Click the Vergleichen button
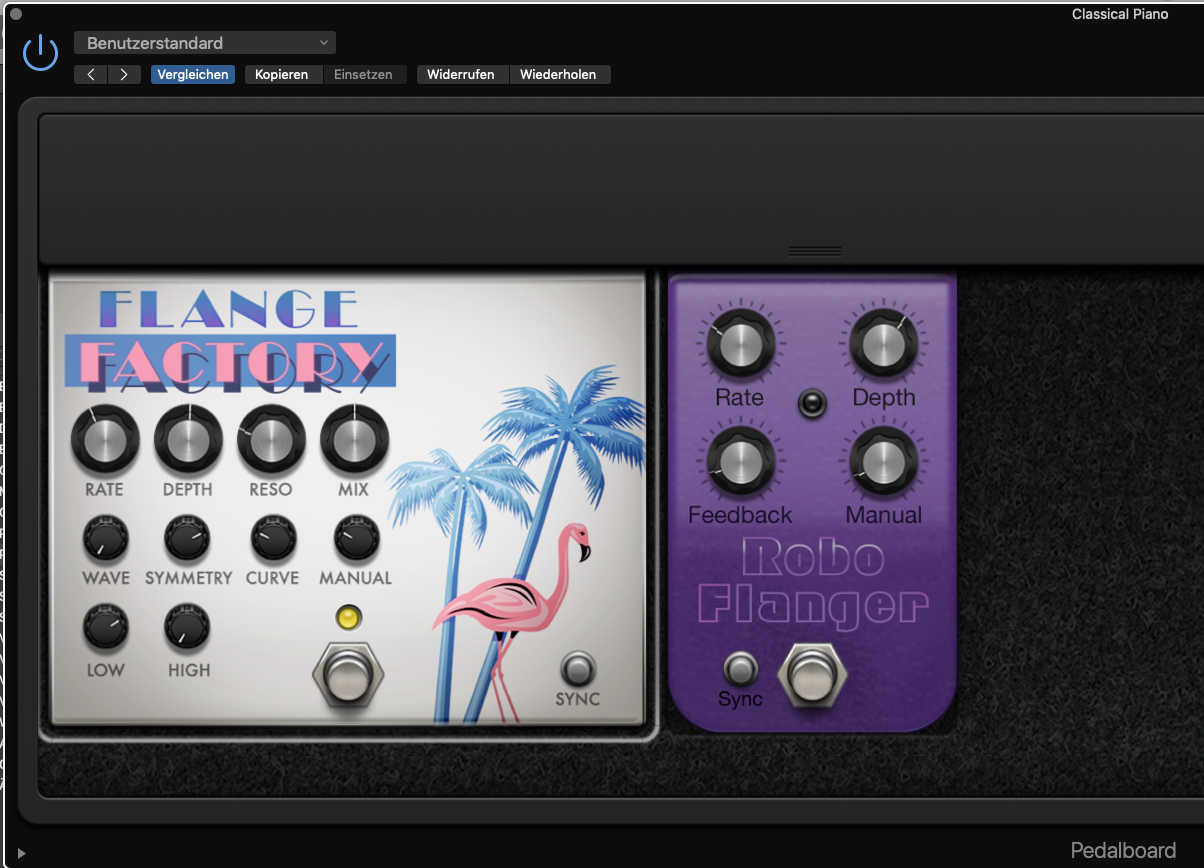 [x=193, y=75]
